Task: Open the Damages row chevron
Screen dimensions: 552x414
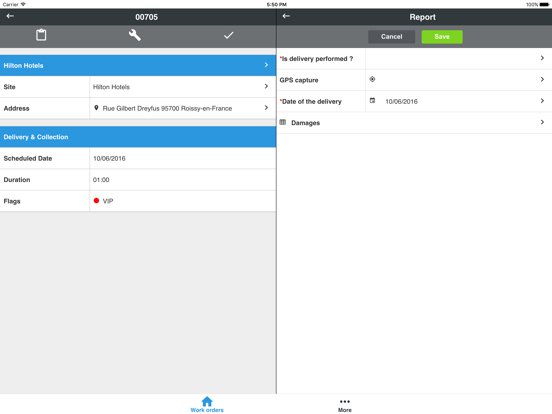Action: tap(542, 122)
